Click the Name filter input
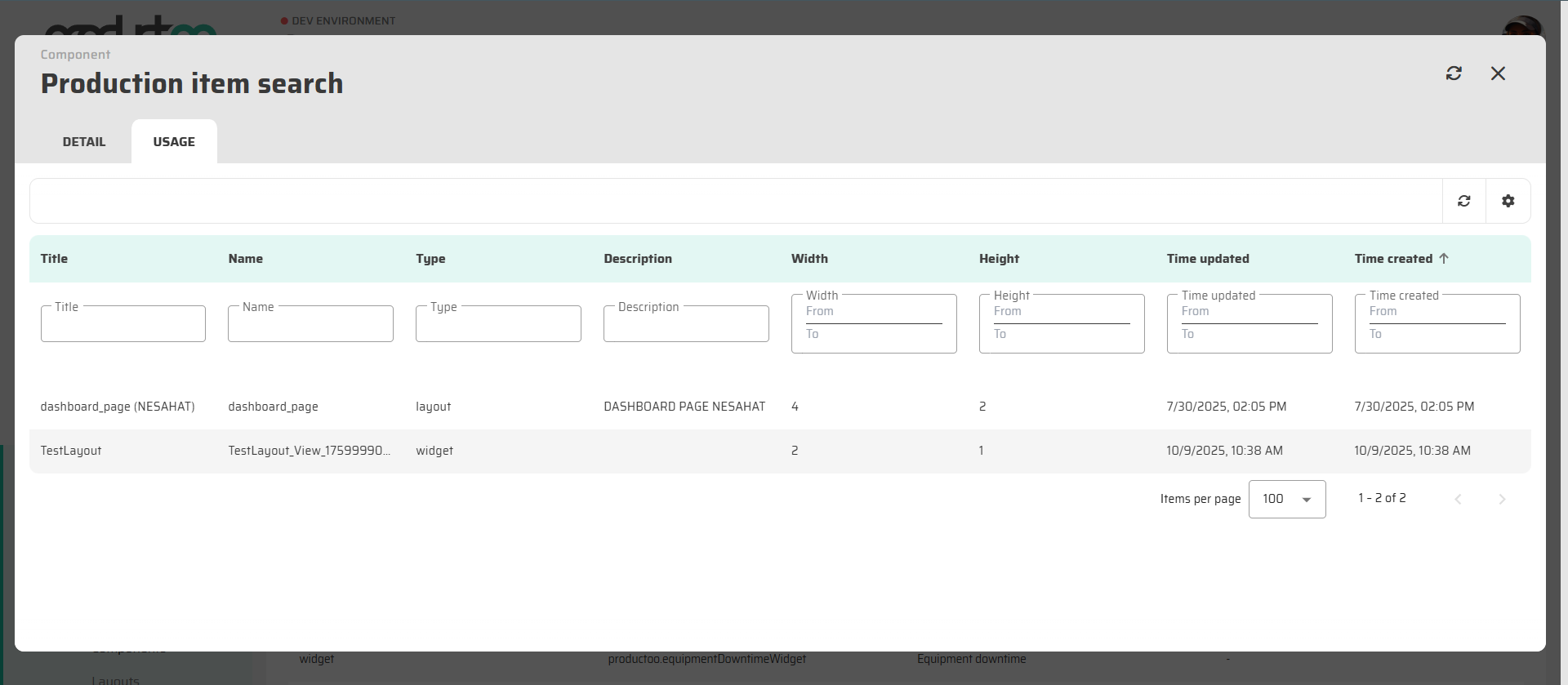Viewport: 1568px width, 685px height. [310, 325]
